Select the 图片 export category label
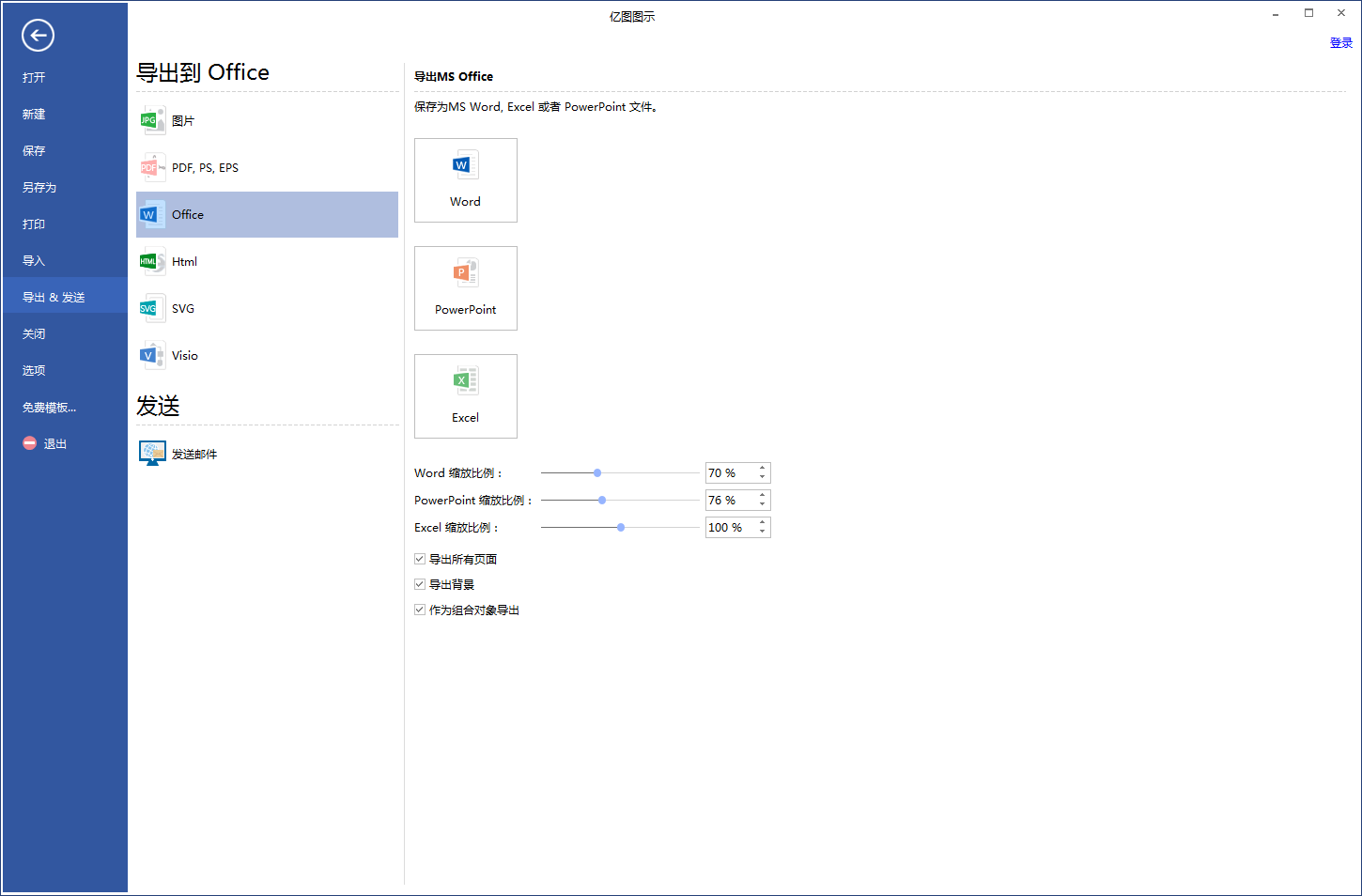The height and width of the screenshot is (896, 1362). click(183, 121)
